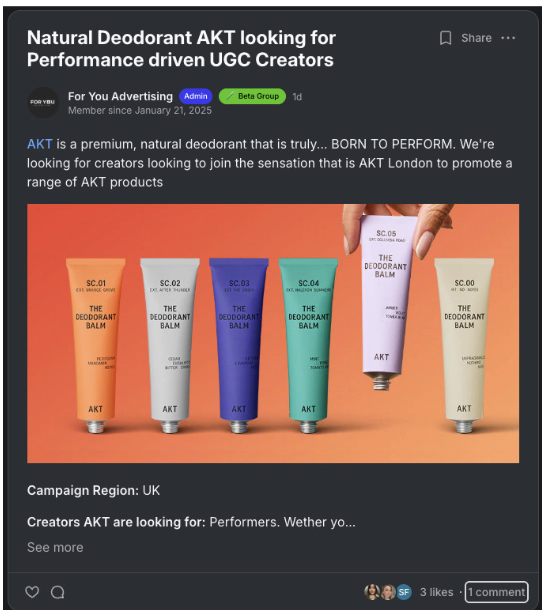Open the deodorant balm tubes image

pos(273,333)
